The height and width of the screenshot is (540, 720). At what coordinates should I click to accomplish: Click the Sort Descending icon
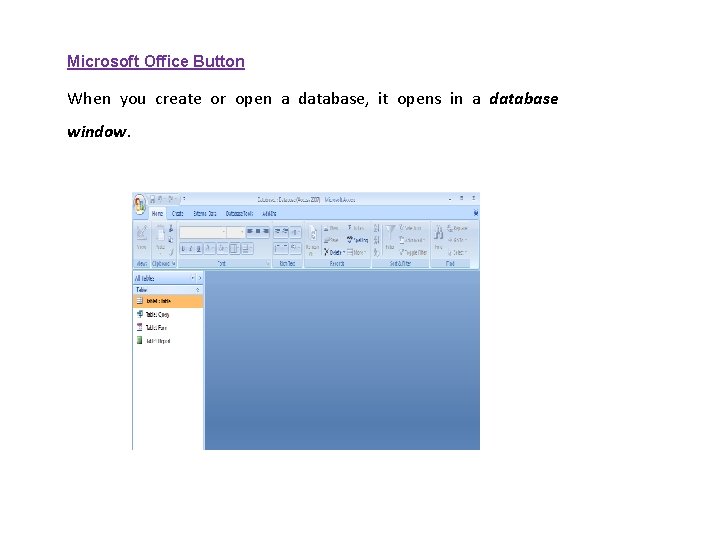coord(377,239)
